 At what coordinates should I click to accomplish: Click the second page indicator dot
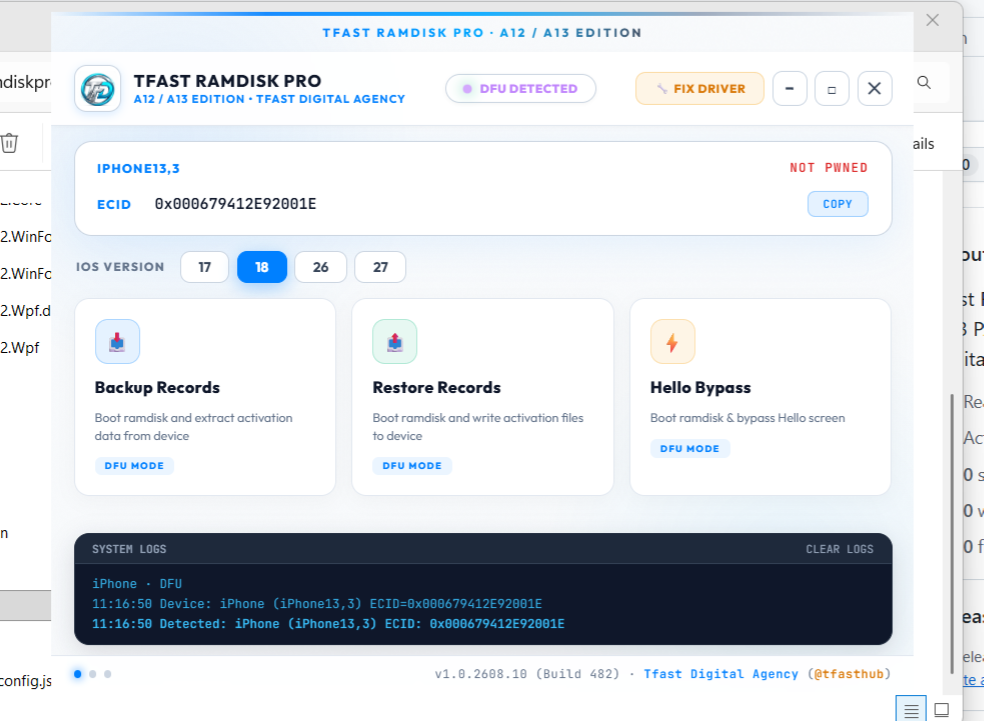(93, 674)
